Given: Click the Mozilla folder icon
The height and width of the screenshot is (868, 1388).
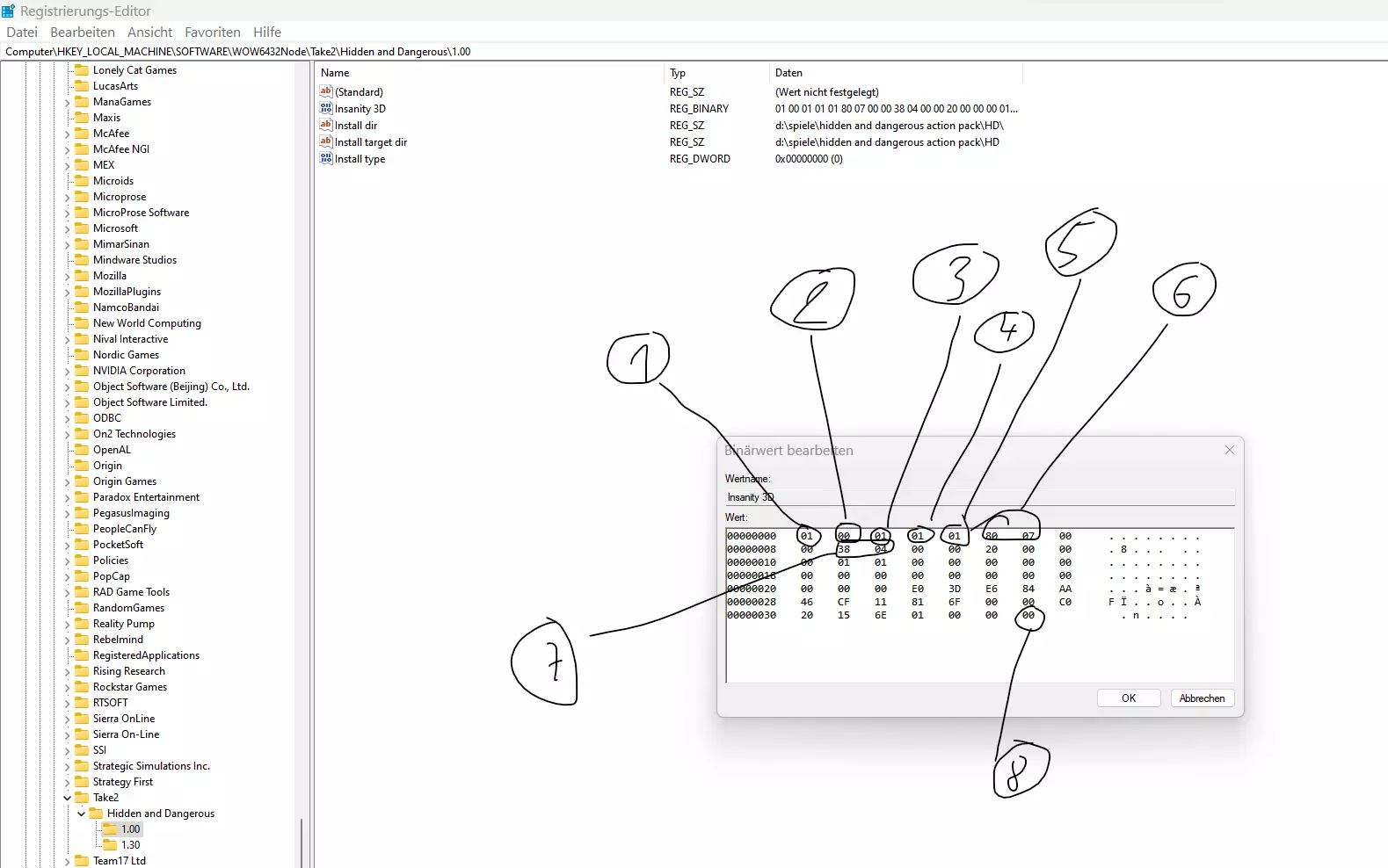Looking at the screenshot, I should tap(82, 275).
